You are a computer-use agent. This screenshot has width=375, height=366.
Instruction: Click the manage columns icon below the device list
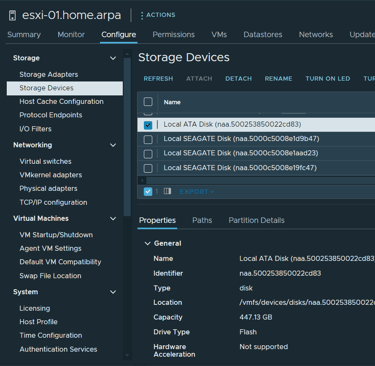tap(167, 191)
